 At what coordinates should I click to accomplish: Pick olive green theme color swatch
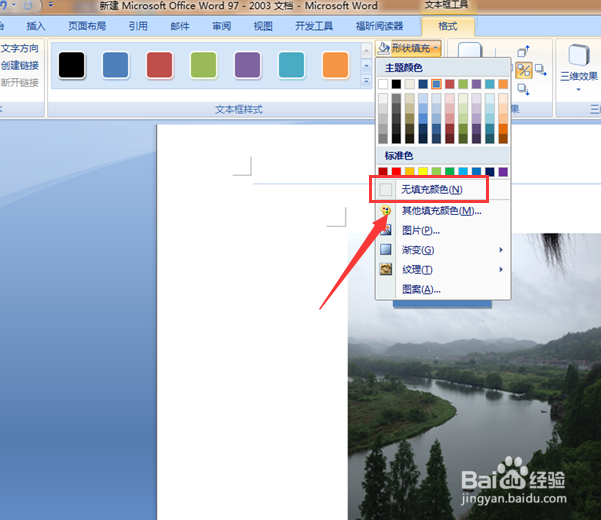463,84
